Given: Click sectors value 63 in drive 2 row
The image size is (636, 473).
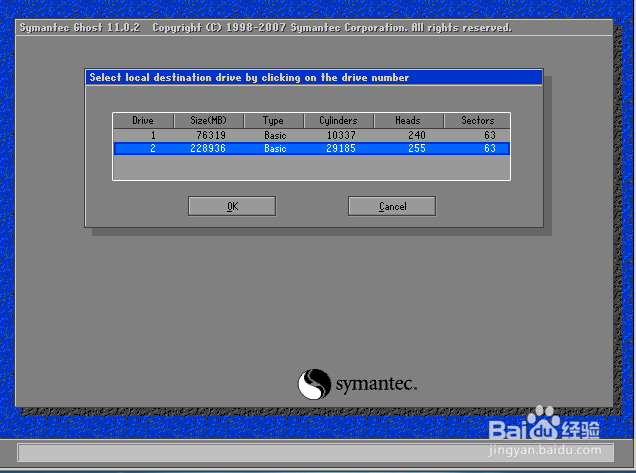Looking at the screenshot, I should point(490,148).
